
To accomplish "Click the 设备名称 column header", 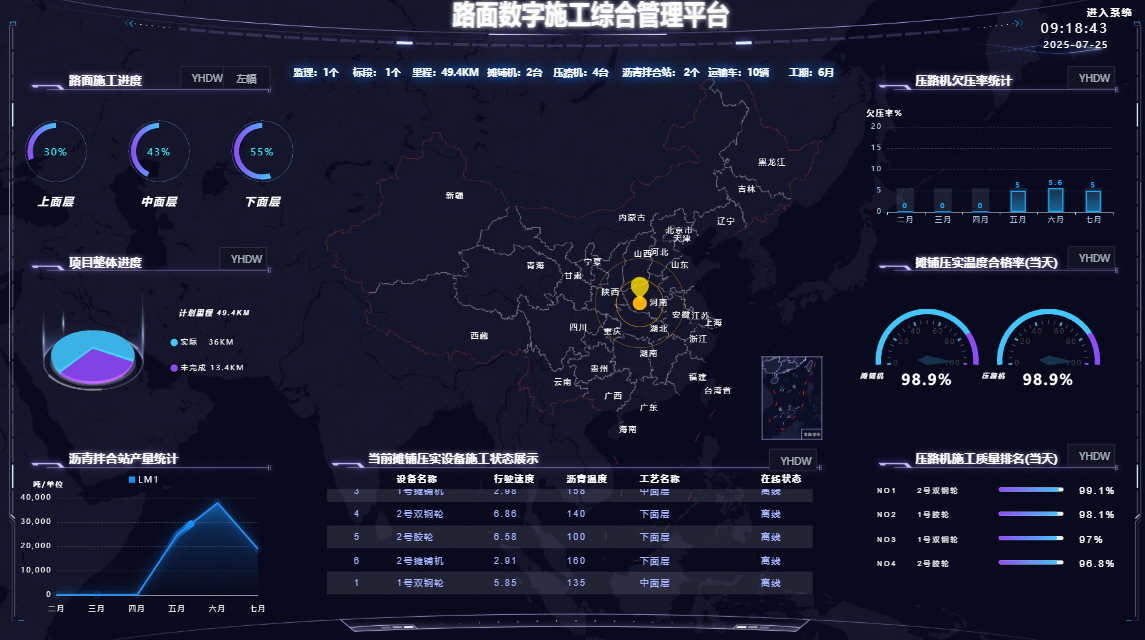I will [x=416, y=479].
